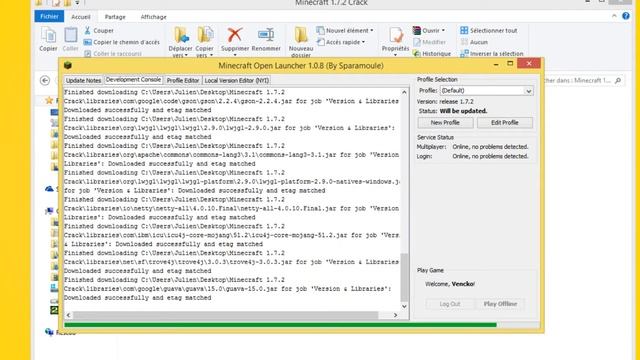Maximize the Minecraft Open Launcher window
Screen dimensions: 640x360
pyautogui.click(x=510, y=64)
